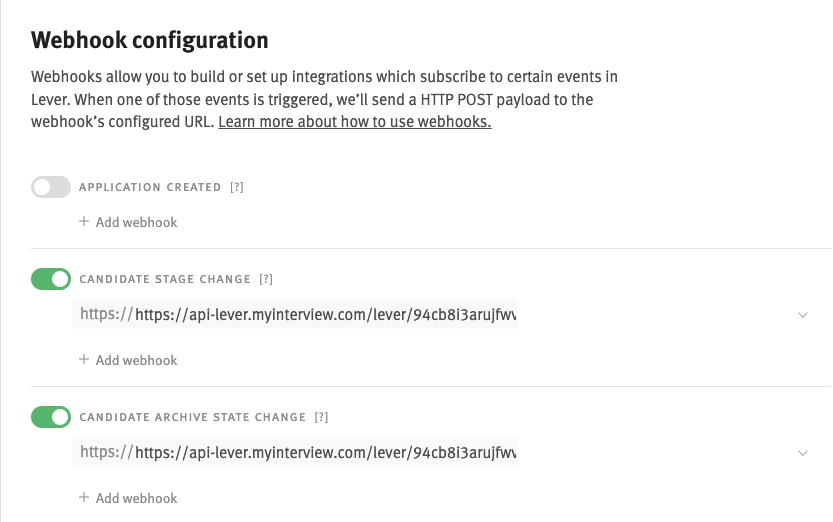Screen dimensions: 833x522
Task: Disable the Candidate Stage Change toggle
Action: [x=51, y=279]
